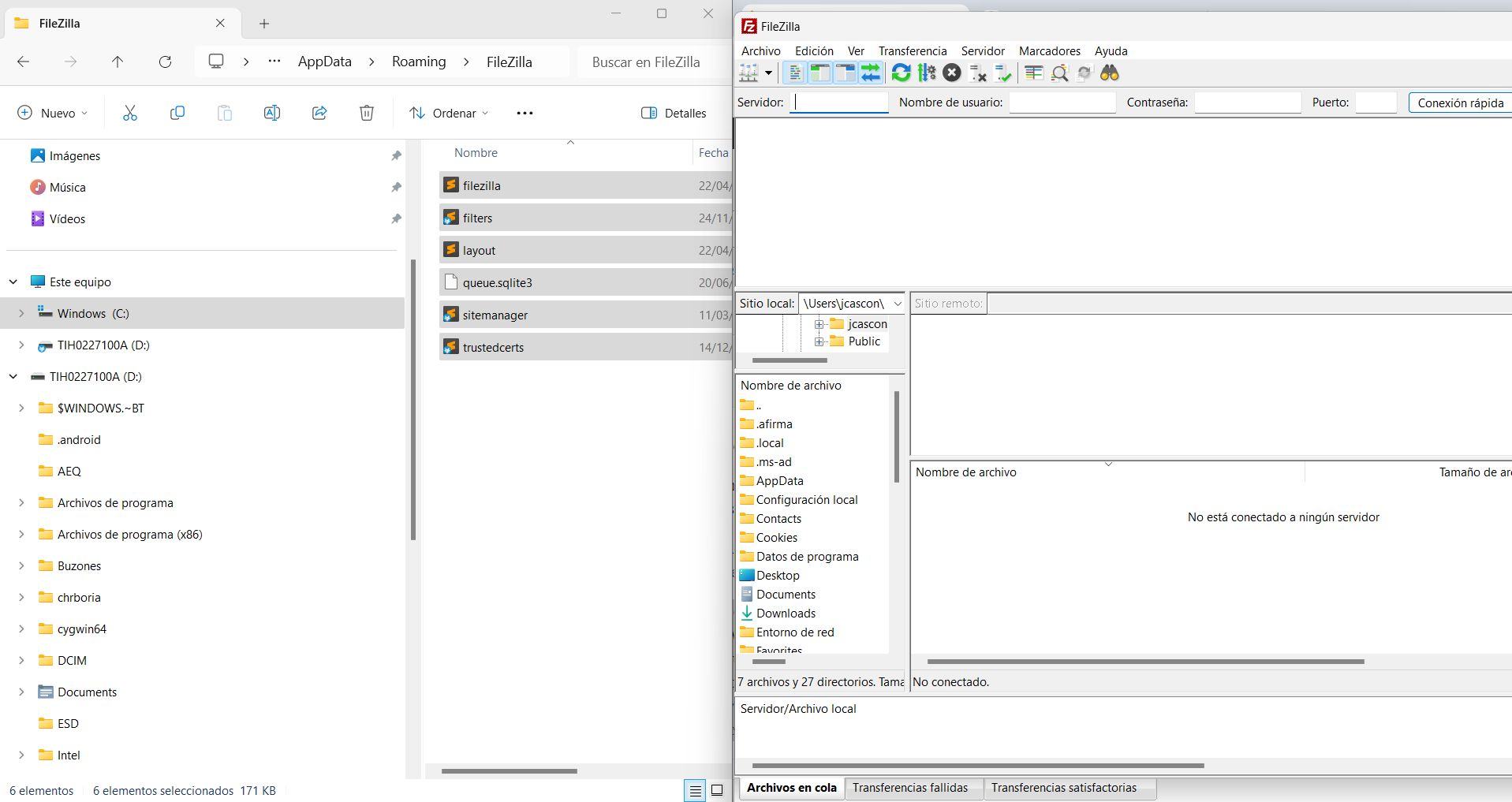
Task: Click the Nombre de usuario input field
Action: [1062, 103]
